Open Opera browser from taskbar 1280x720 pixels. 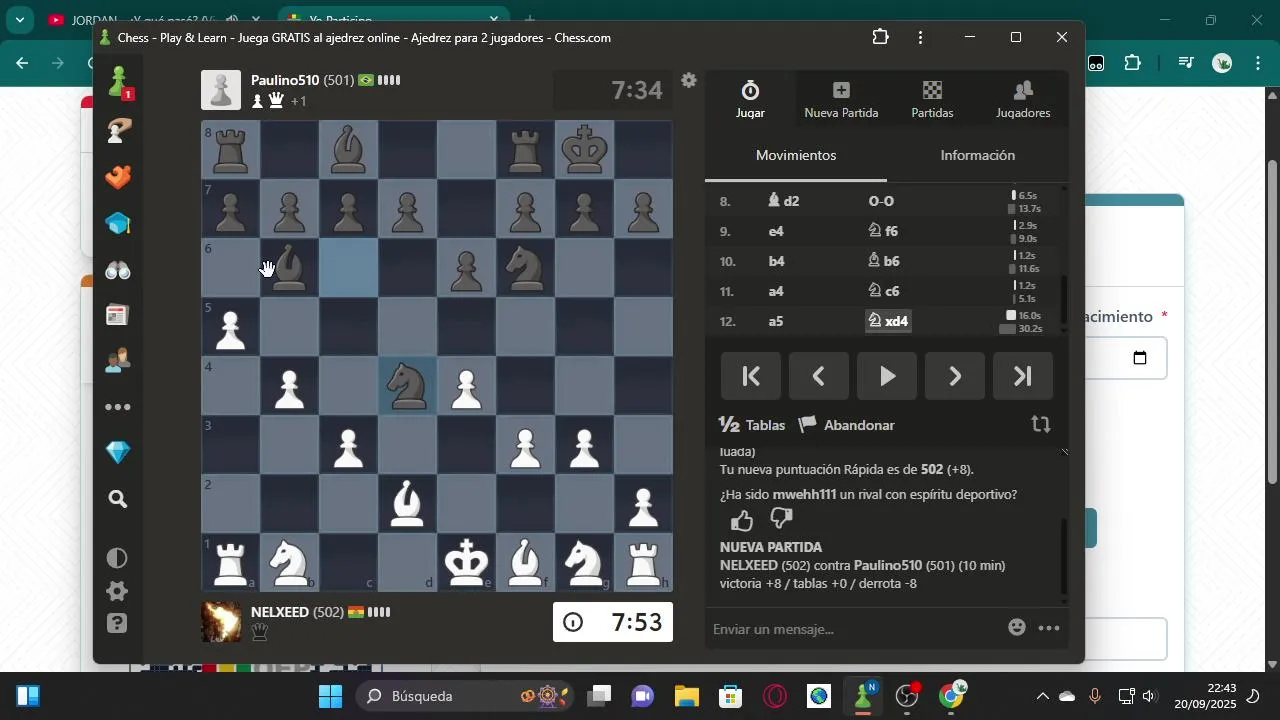pos(775,696)
